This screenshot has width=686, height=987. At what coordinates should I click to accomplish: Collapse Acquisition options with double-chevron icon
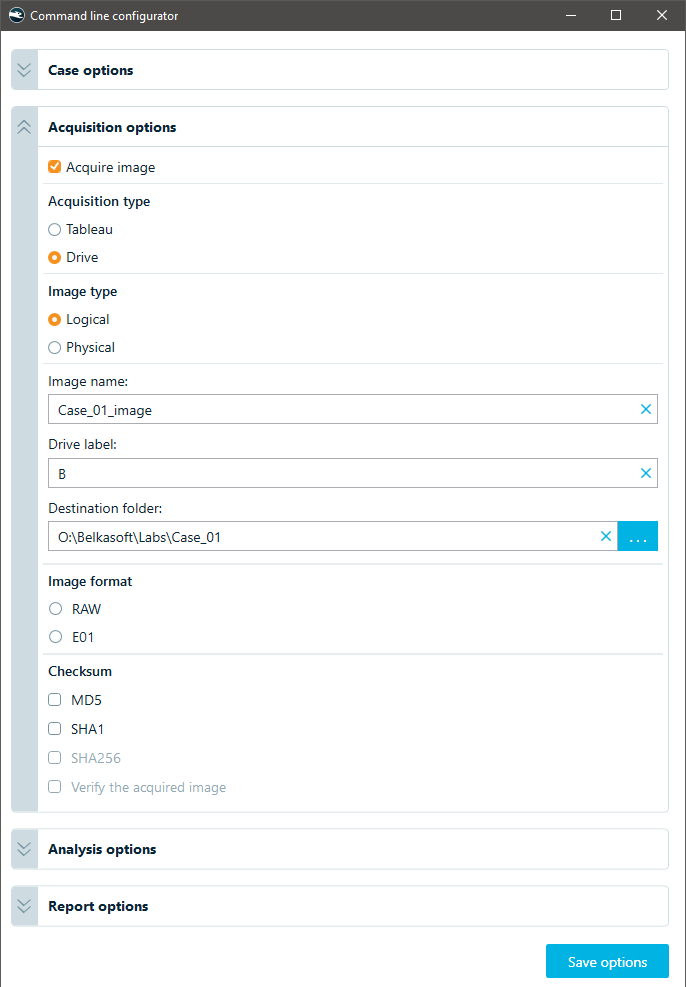(x=24, y=127)
